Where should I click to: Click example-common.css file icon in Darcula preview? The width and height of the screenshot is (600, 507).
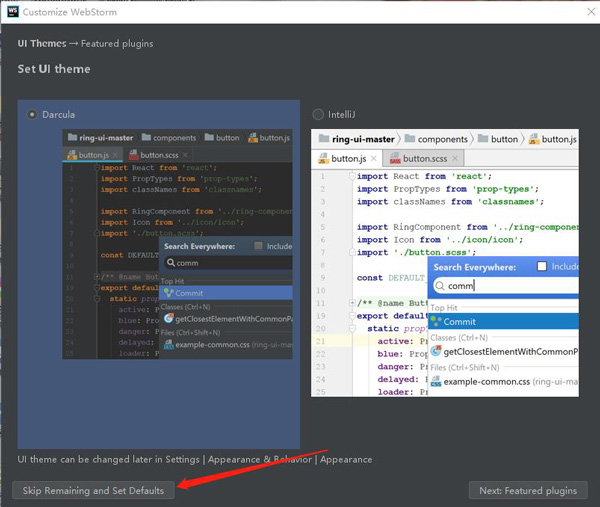pyautogui.click(x=169, y=344)
